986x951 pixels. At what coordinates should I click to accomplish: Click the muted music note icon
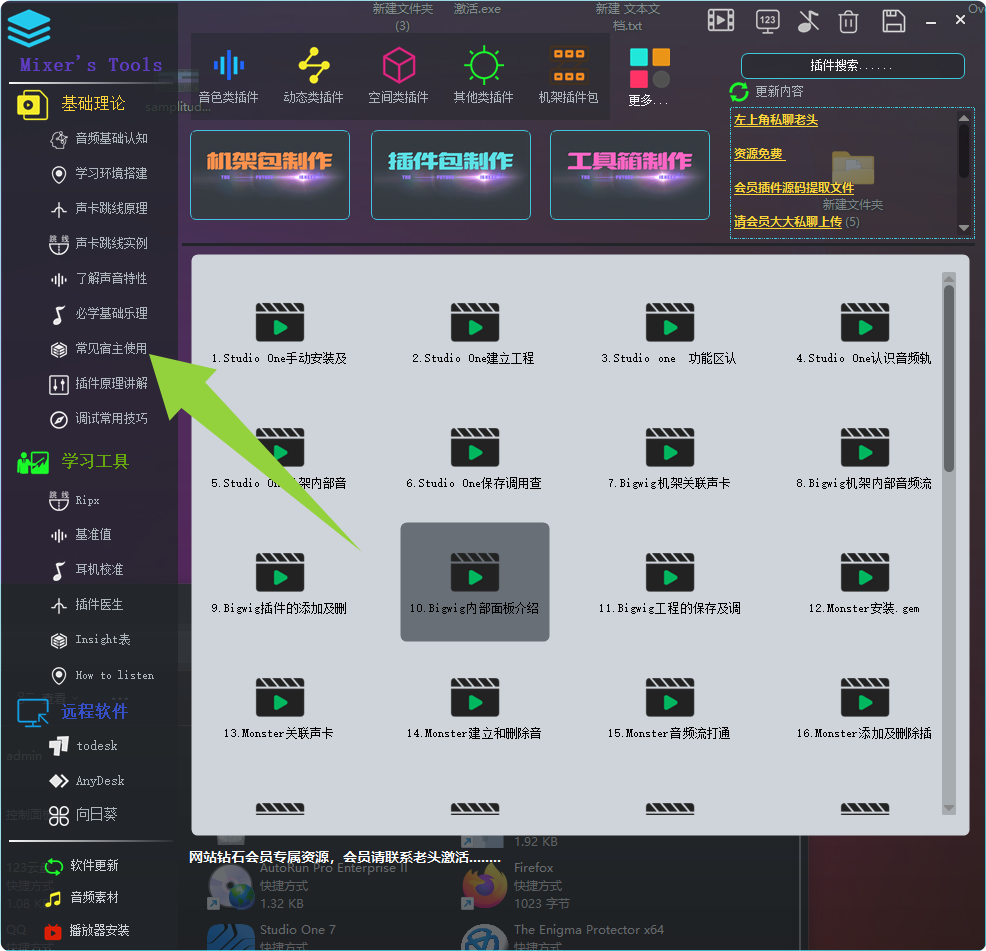coord(808,21)
